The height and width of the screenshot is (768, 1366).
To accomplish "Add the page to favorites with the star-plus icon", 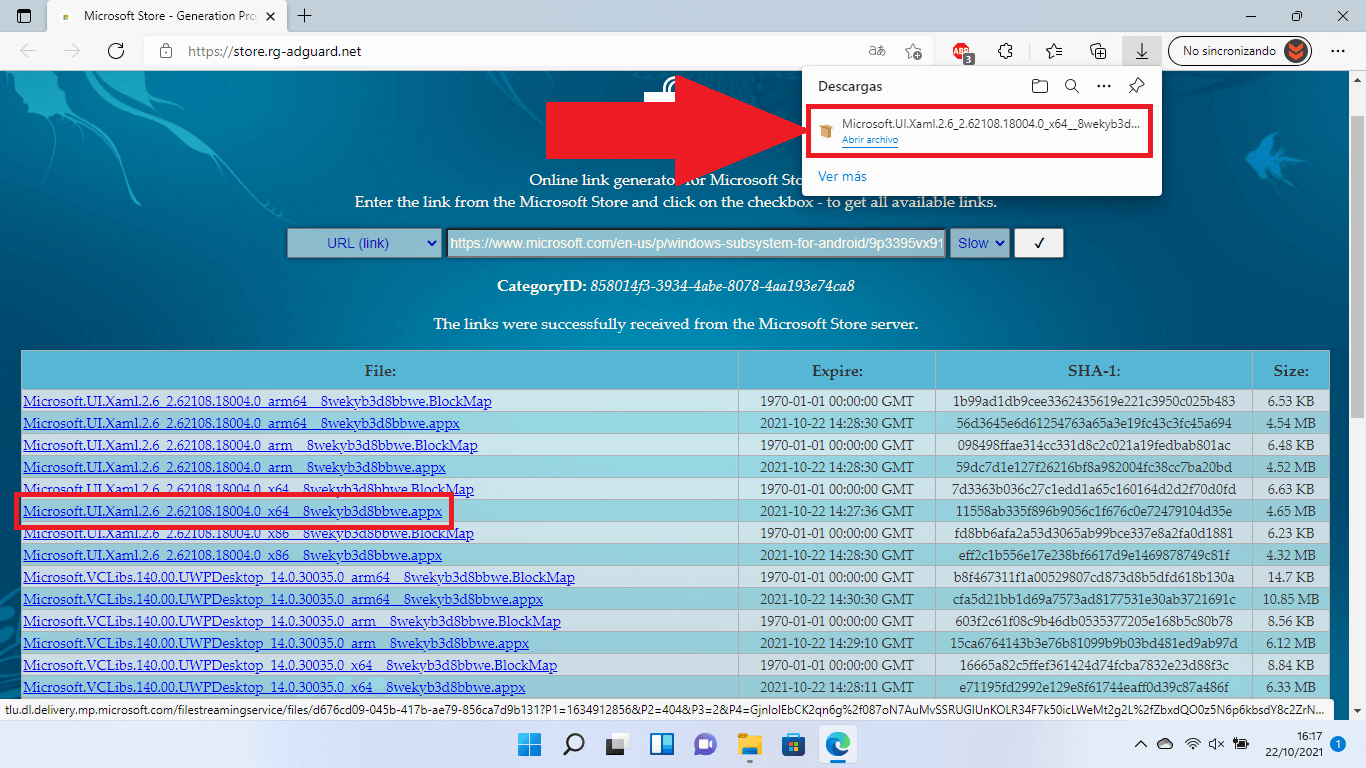I will [x=913, y=51].
